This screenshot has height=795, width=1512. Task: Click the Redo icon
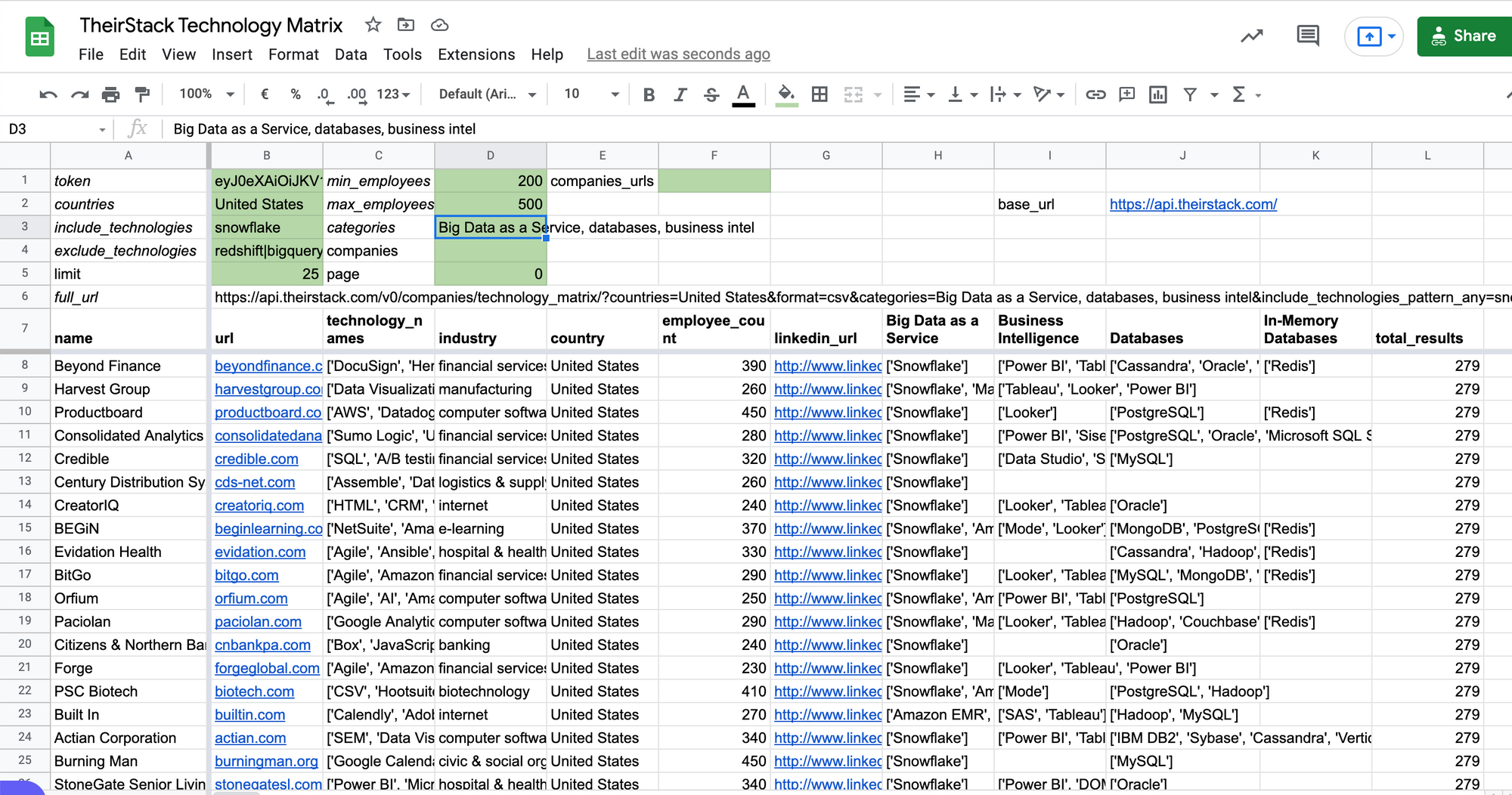tap(79, 94)
